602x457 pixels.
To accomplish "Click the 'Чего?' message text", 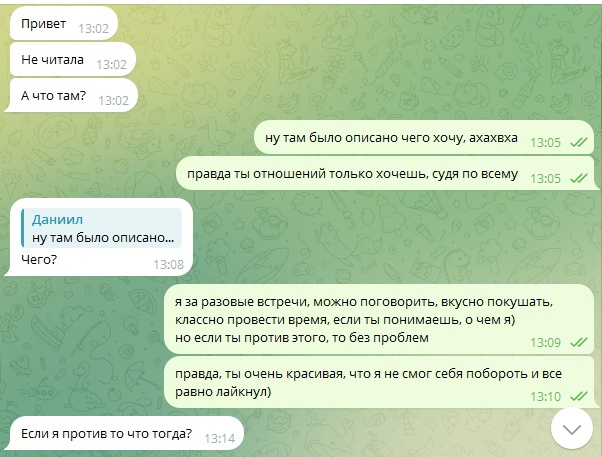I will click(x=39, y=260).
